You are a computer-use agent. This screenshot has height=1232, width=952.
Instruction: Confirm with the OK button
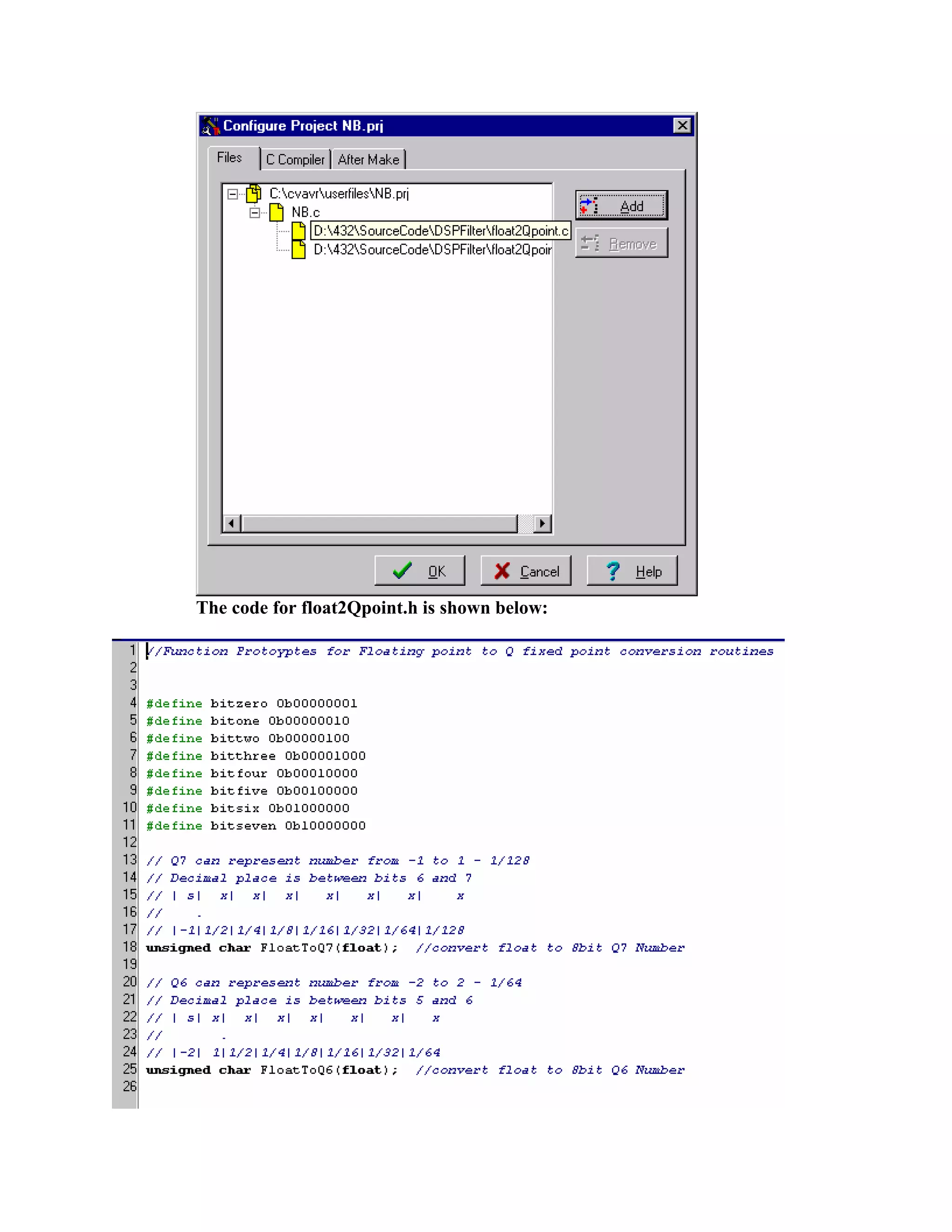pos(420,571)
